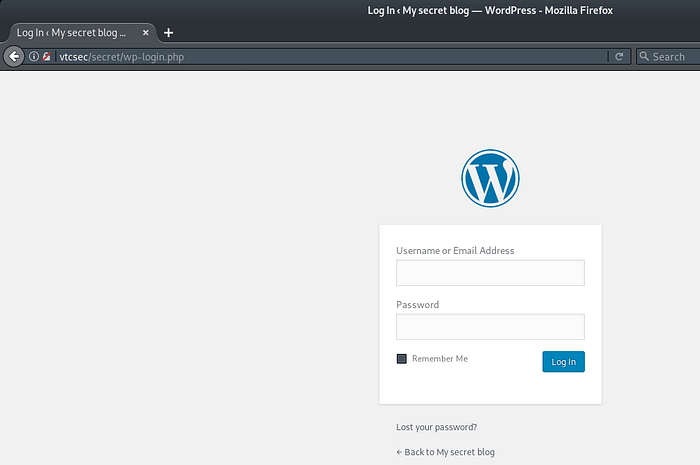Open a new tab with the plus icon
Screen dimensions: 700x465
click(168, 32)
